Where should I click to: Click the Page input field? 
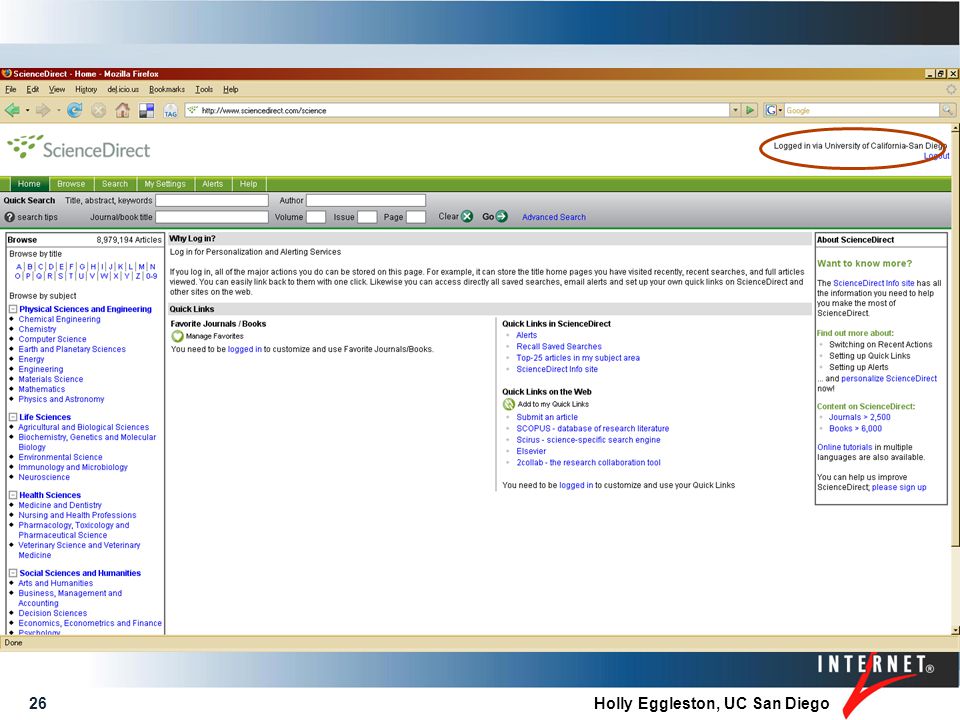point(416,217)
